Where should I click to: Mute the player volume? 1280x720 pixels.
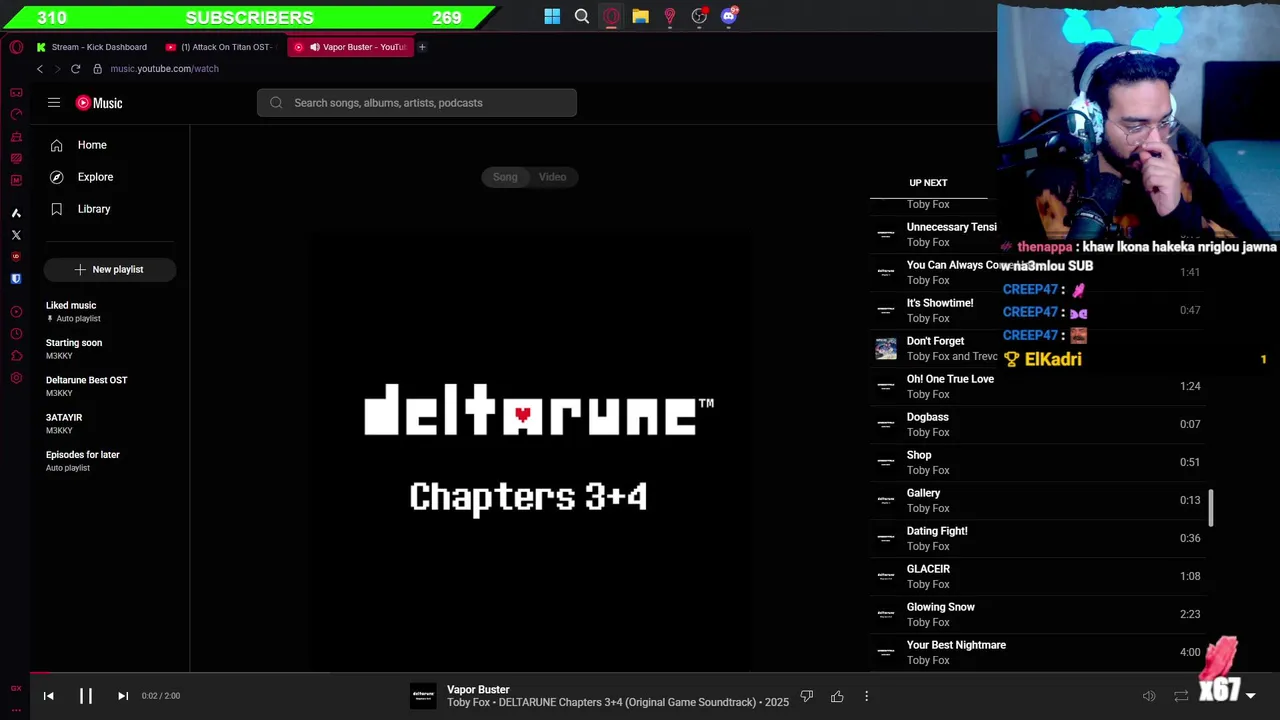[x=1149, y=696]
